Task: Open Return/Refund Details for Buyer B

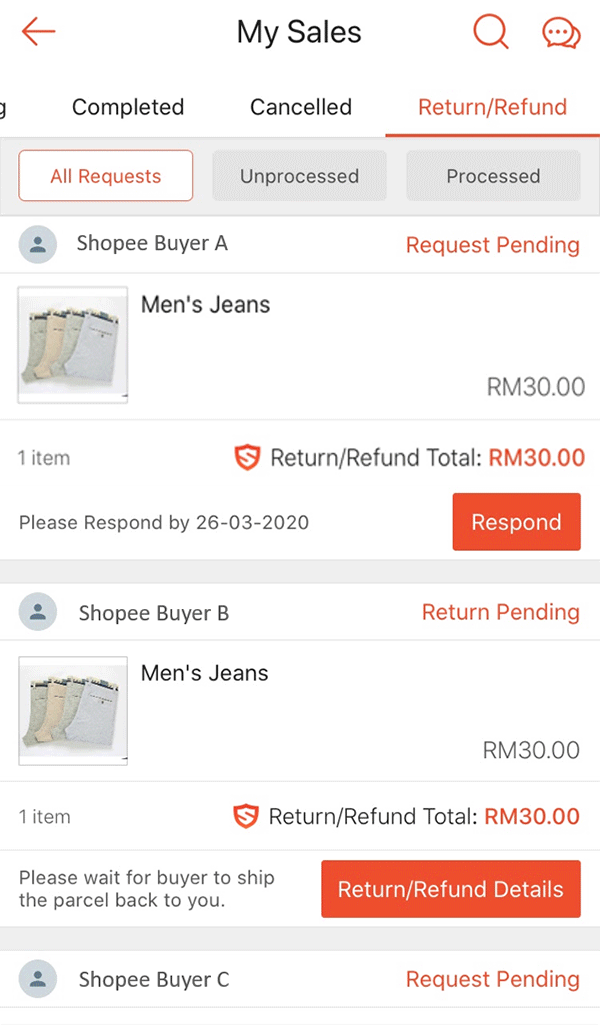Action: 450,889
